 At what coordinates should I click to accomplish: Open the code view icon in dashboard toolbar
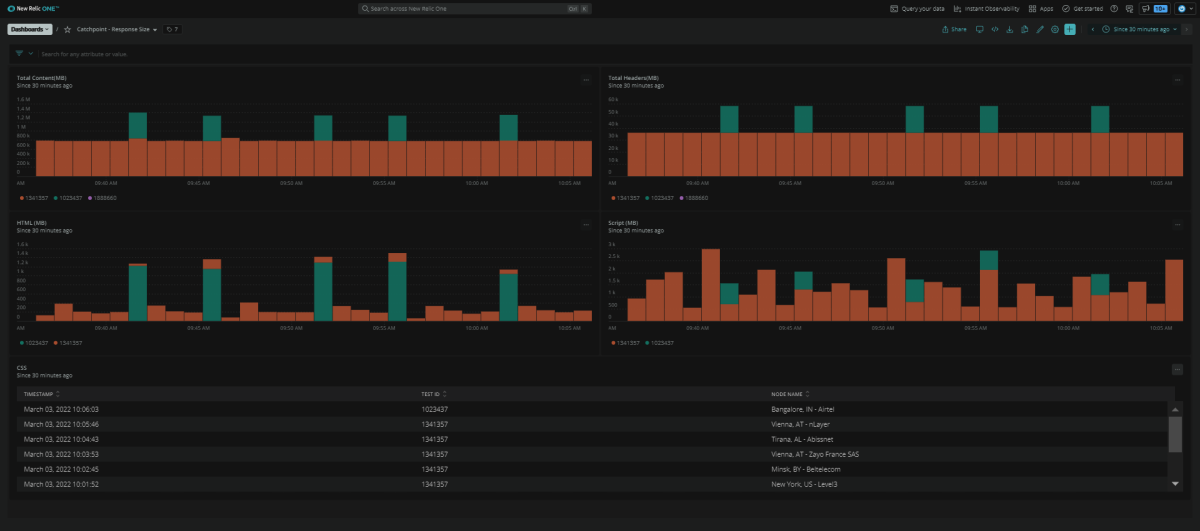tap(995, 29)
